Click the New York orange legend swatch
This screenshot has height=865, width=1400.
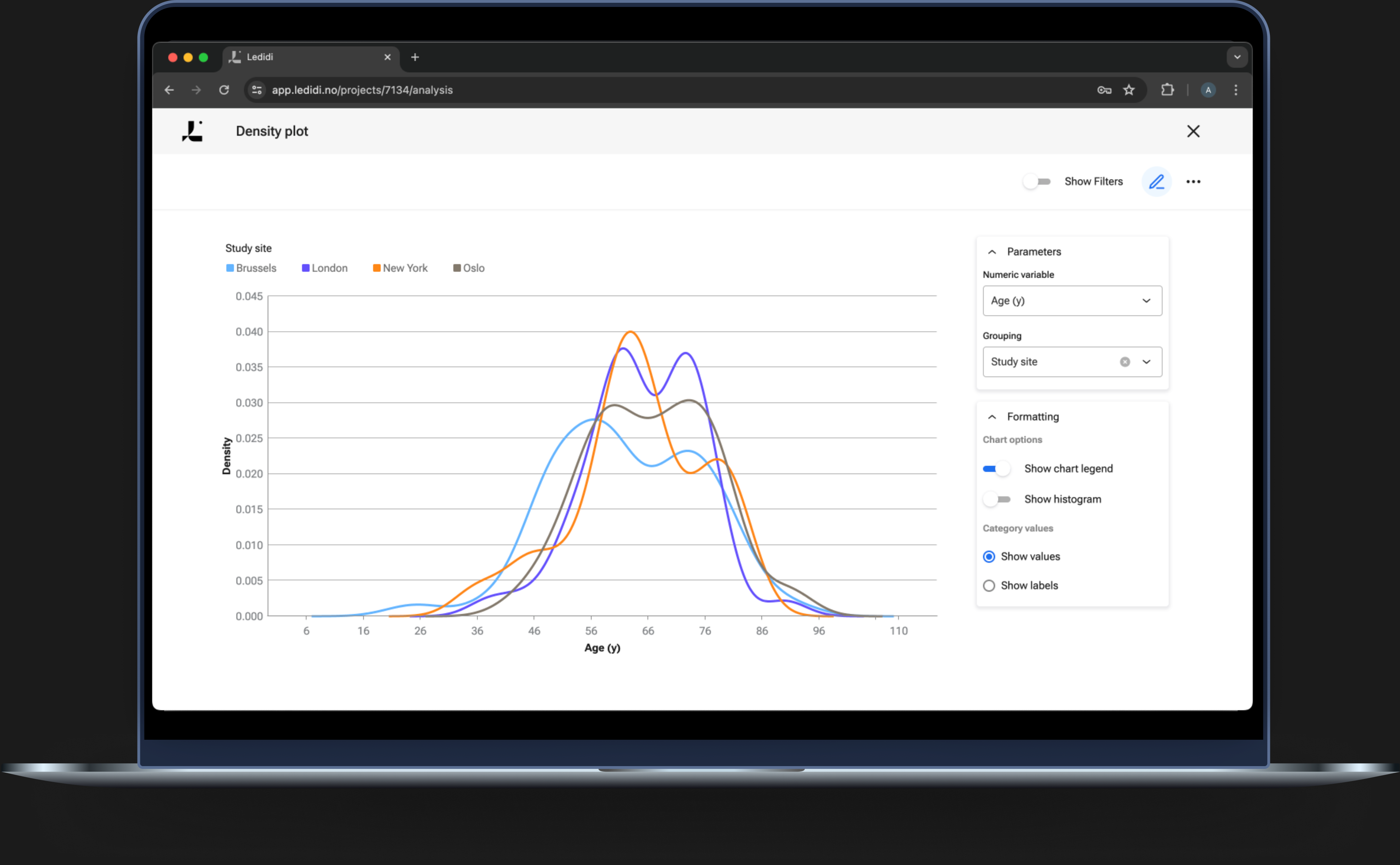(377, 268)
